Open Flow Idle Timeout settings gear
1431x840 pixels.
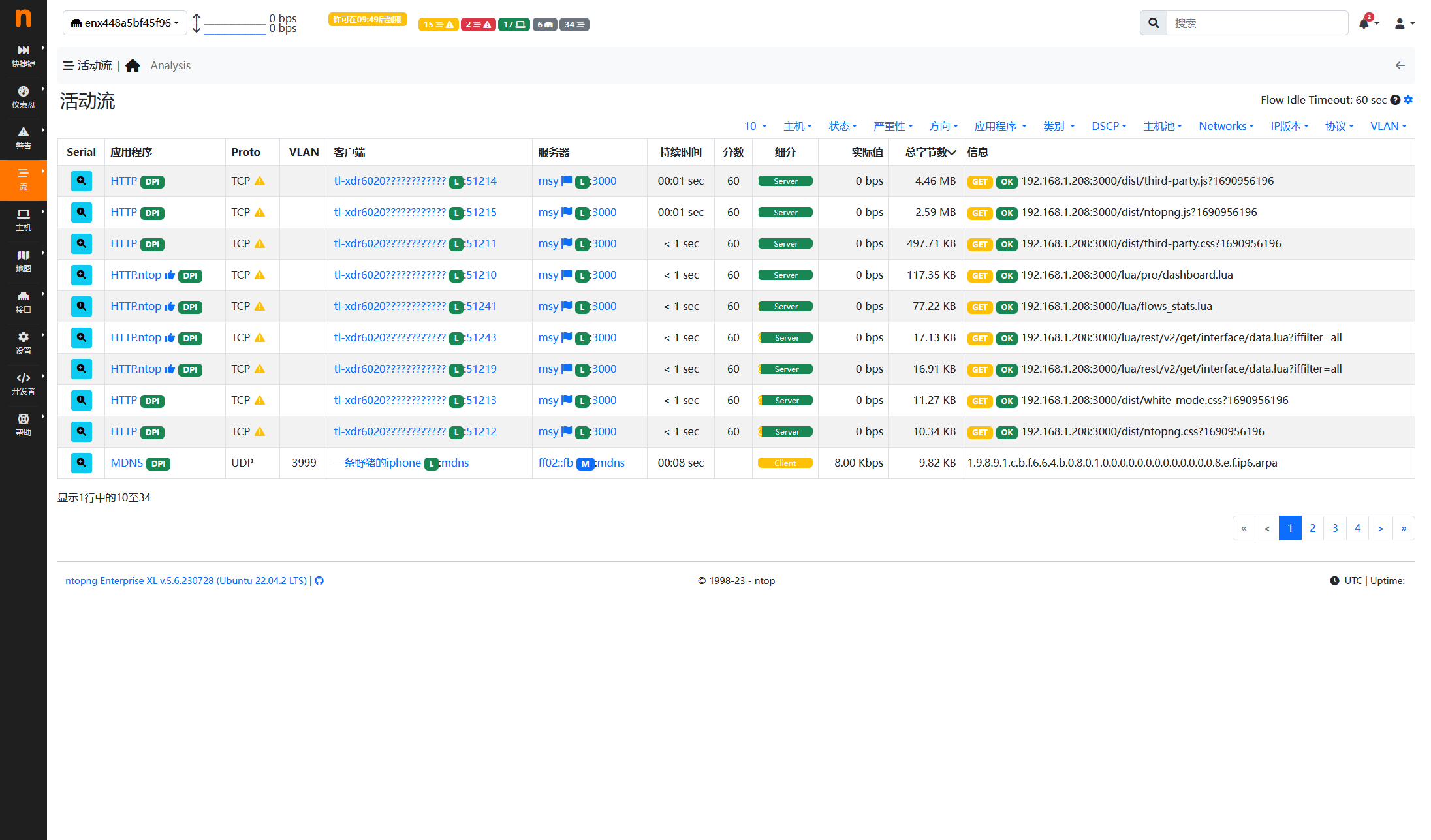click(x=1408, y=100)
